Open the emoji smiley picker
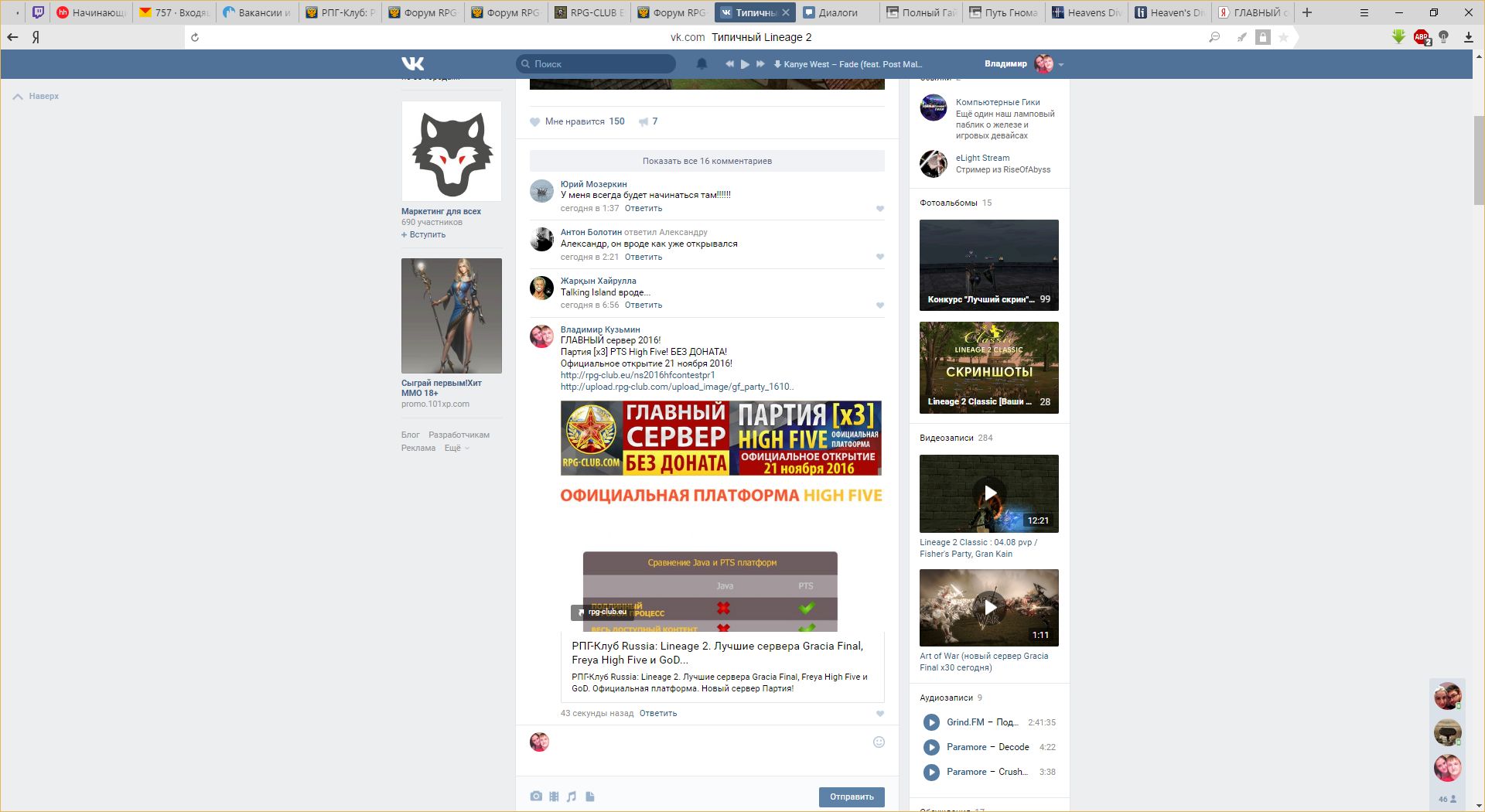Viewport: 1485px width, 812px height. (x=879, y=742)
